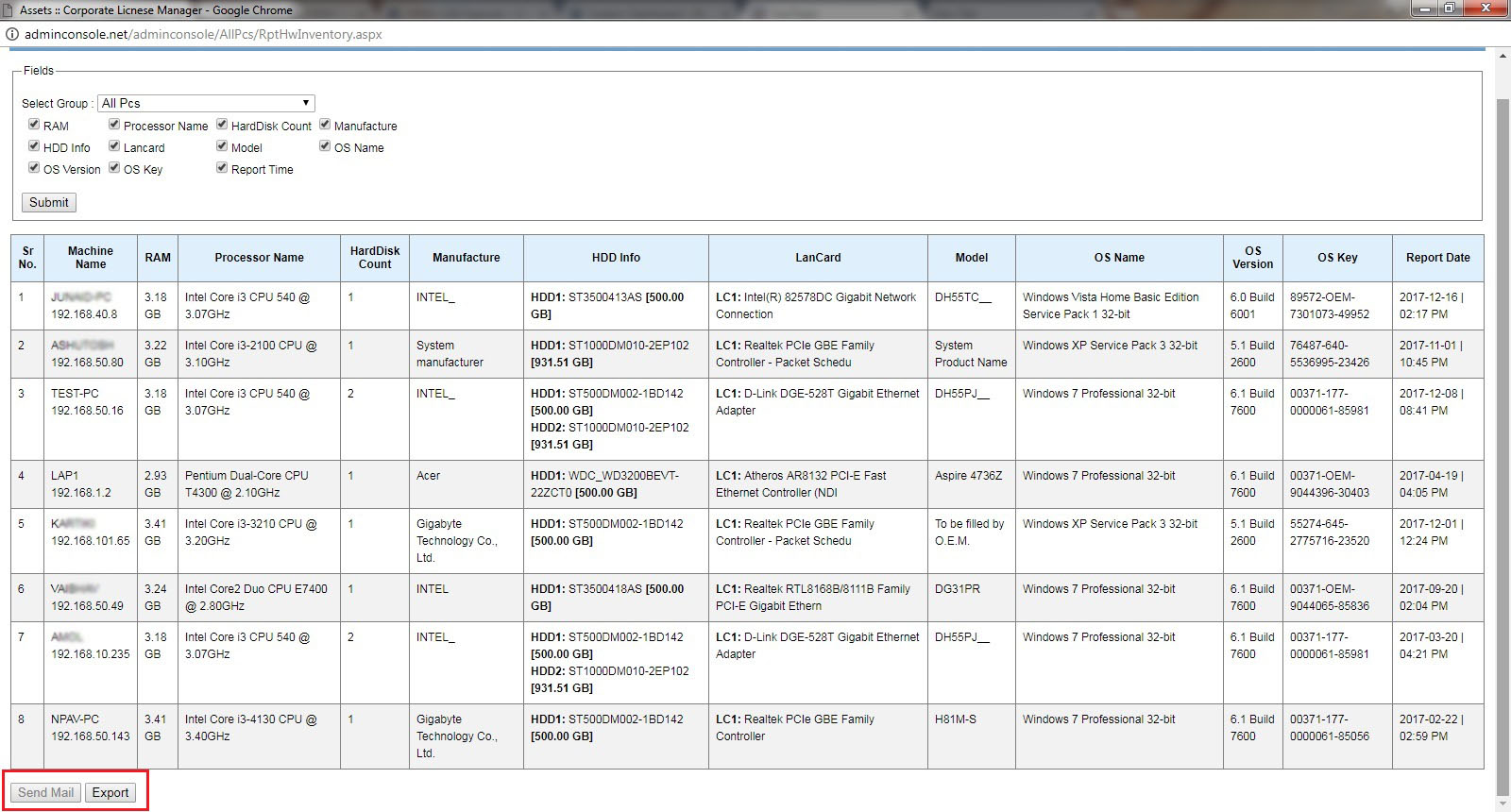1511x812 pixels.
Task: Click the Processor Name column header
Action: [259, 258]
